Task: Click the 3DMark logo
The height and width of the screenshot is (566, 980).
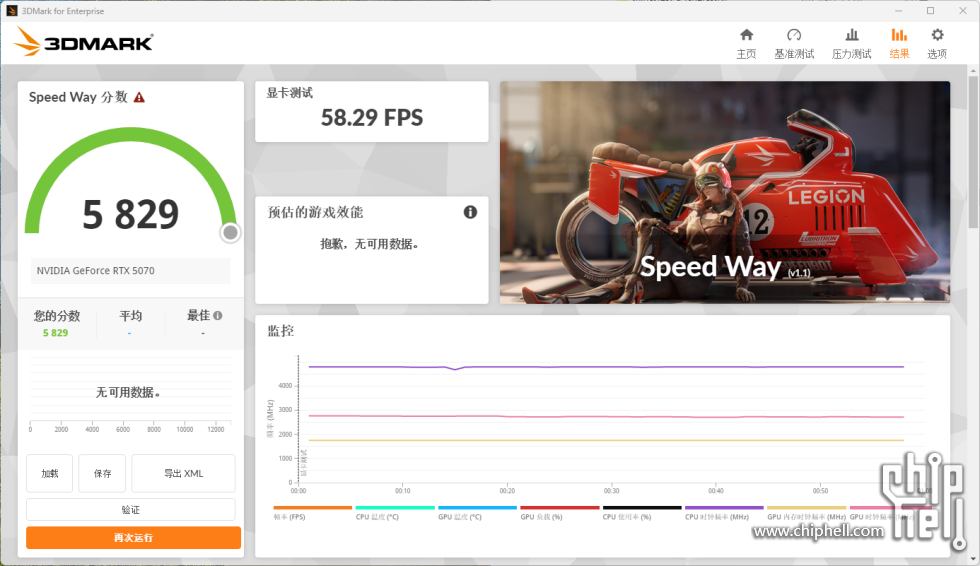Action: click(x=84, y=42)
